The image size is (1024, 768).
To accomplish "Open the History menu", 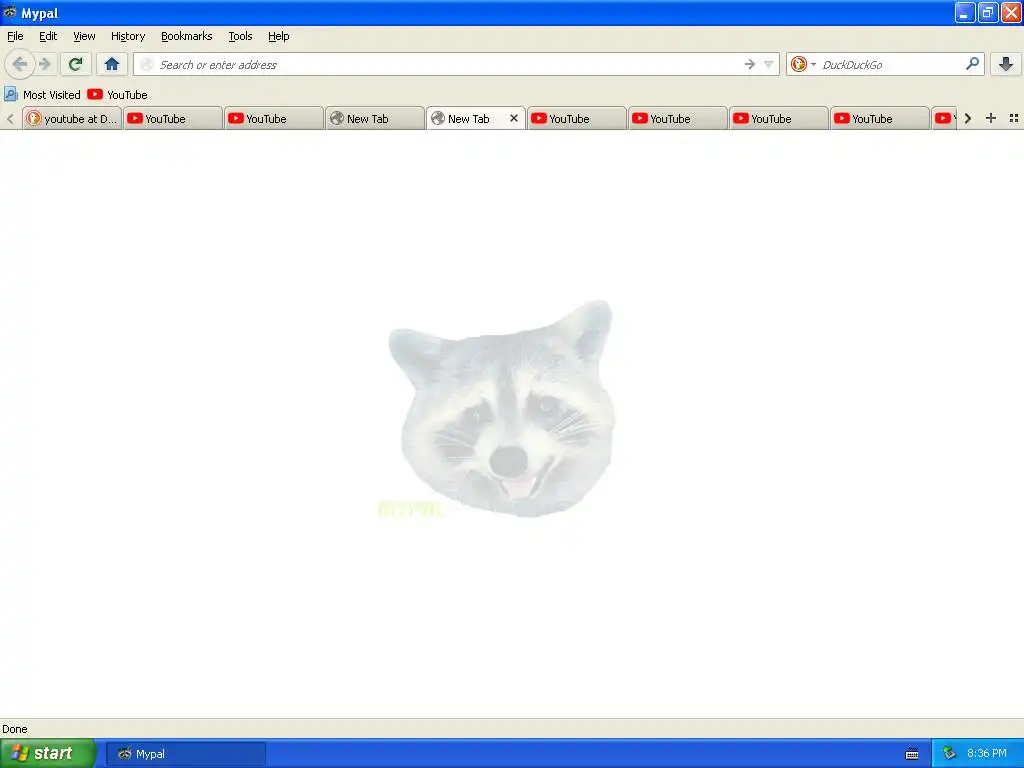I will (128, 37).
